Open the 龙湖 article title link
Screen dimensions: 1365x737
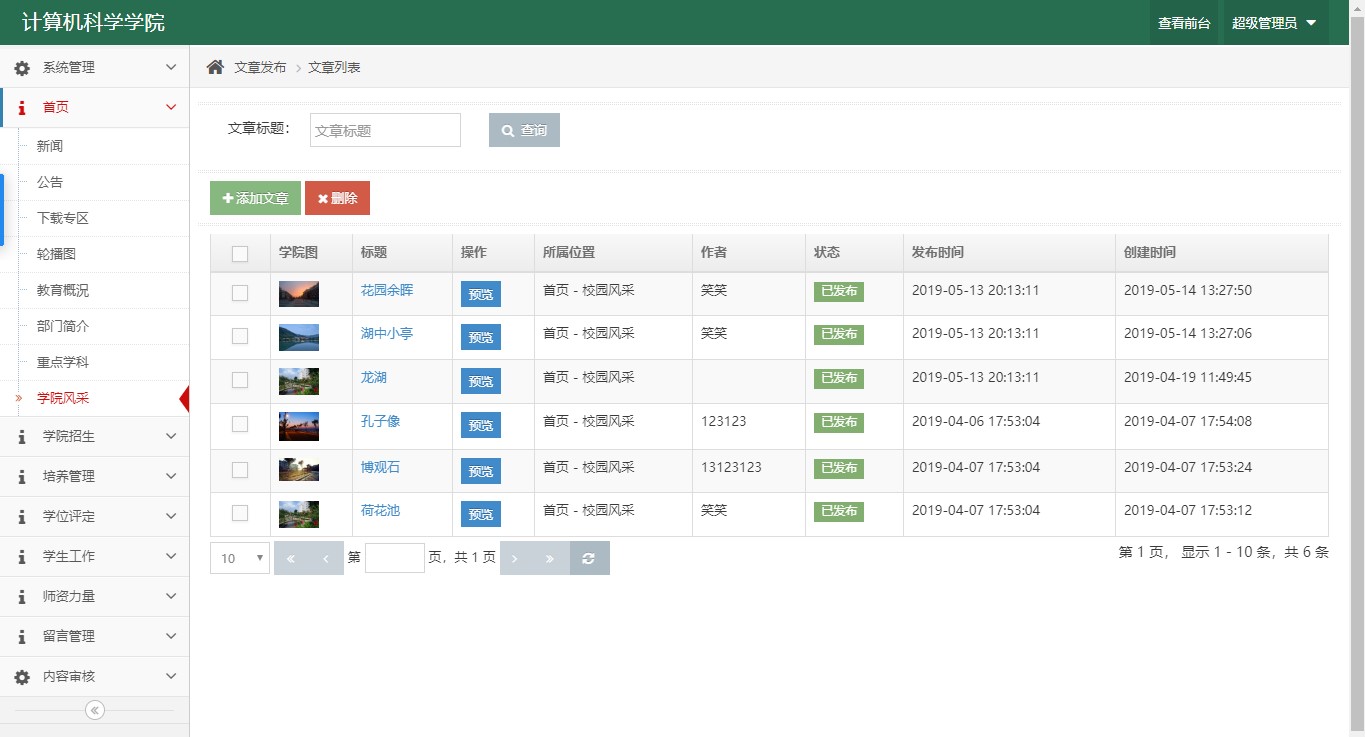point(373,378)
